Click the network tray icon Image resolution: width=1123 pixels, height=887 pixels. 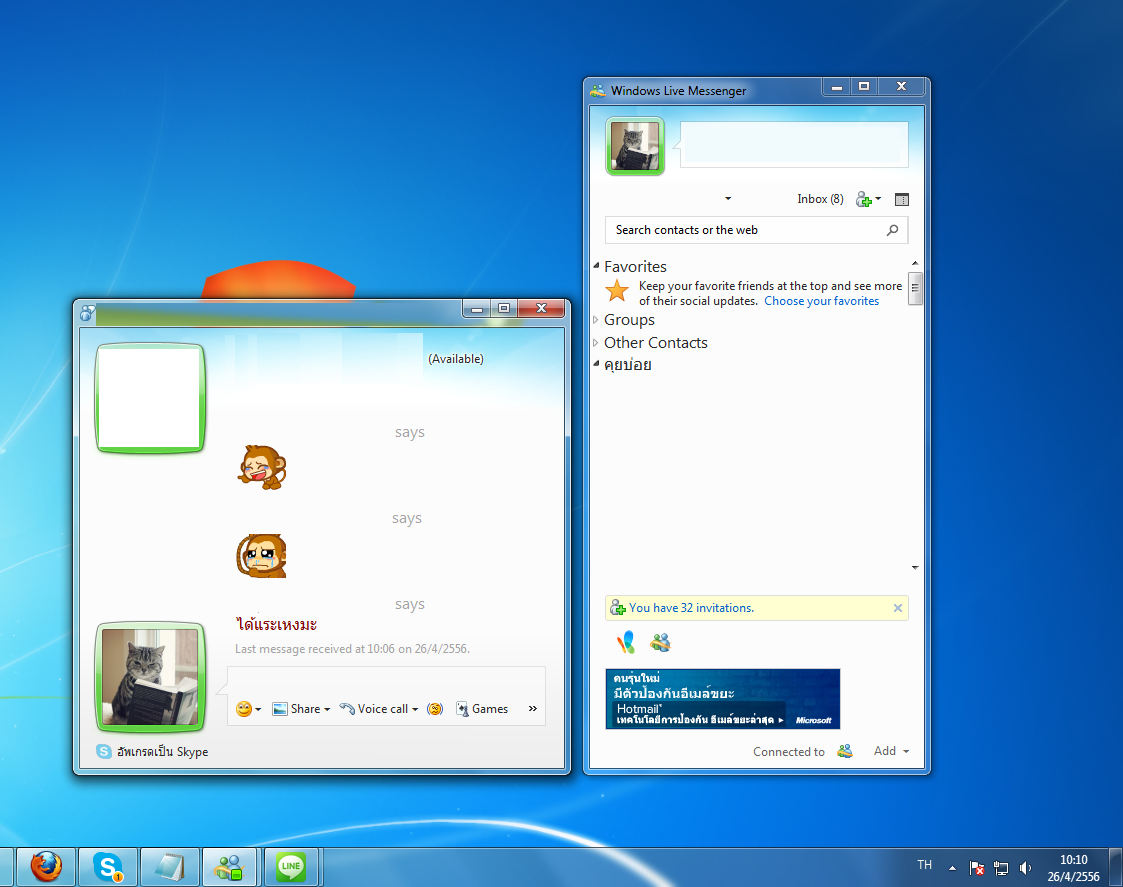1001,868
